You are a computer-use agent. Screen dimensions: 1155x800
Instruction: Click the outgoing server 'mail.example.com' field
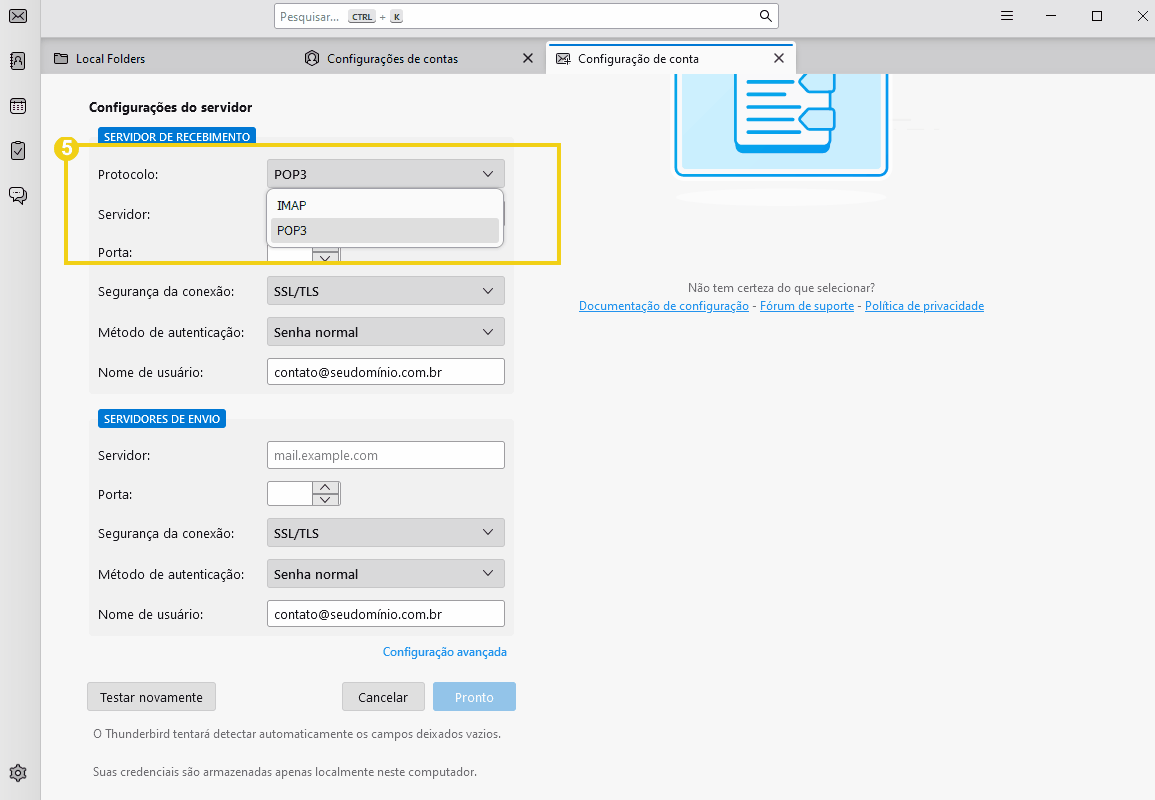(385, 454)
